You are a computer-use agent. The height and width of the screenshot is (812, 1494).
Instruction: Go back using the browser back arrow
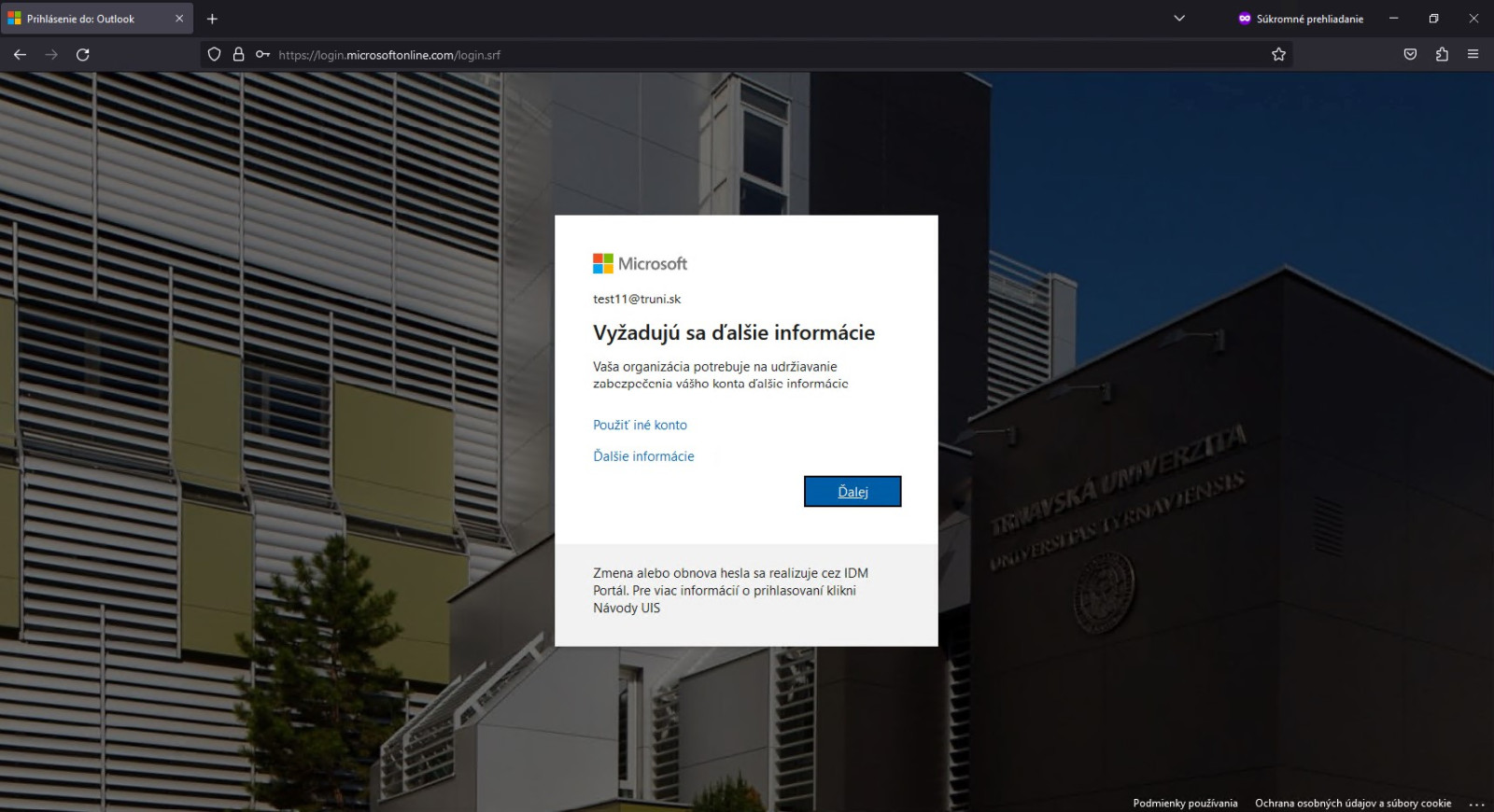(20, 54)
